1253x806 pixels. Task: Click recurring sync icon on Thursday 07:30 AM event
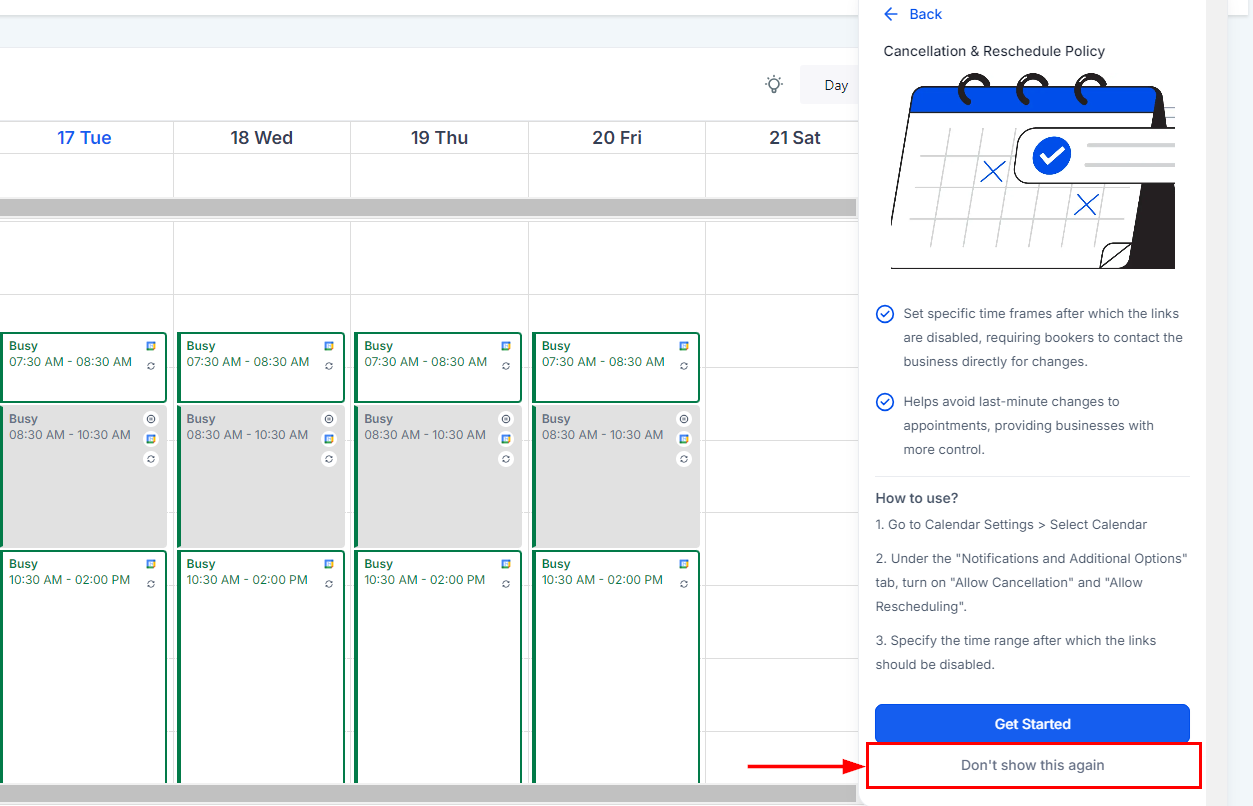[x=506, y=366]
